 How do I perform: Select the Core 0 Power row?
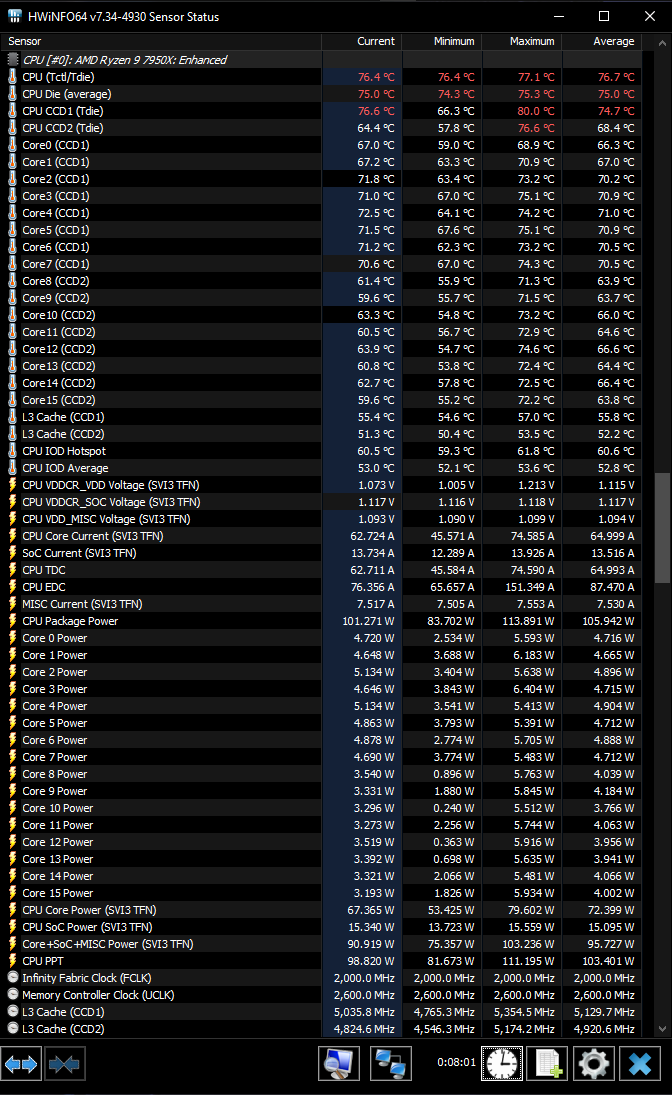point(321,638)
